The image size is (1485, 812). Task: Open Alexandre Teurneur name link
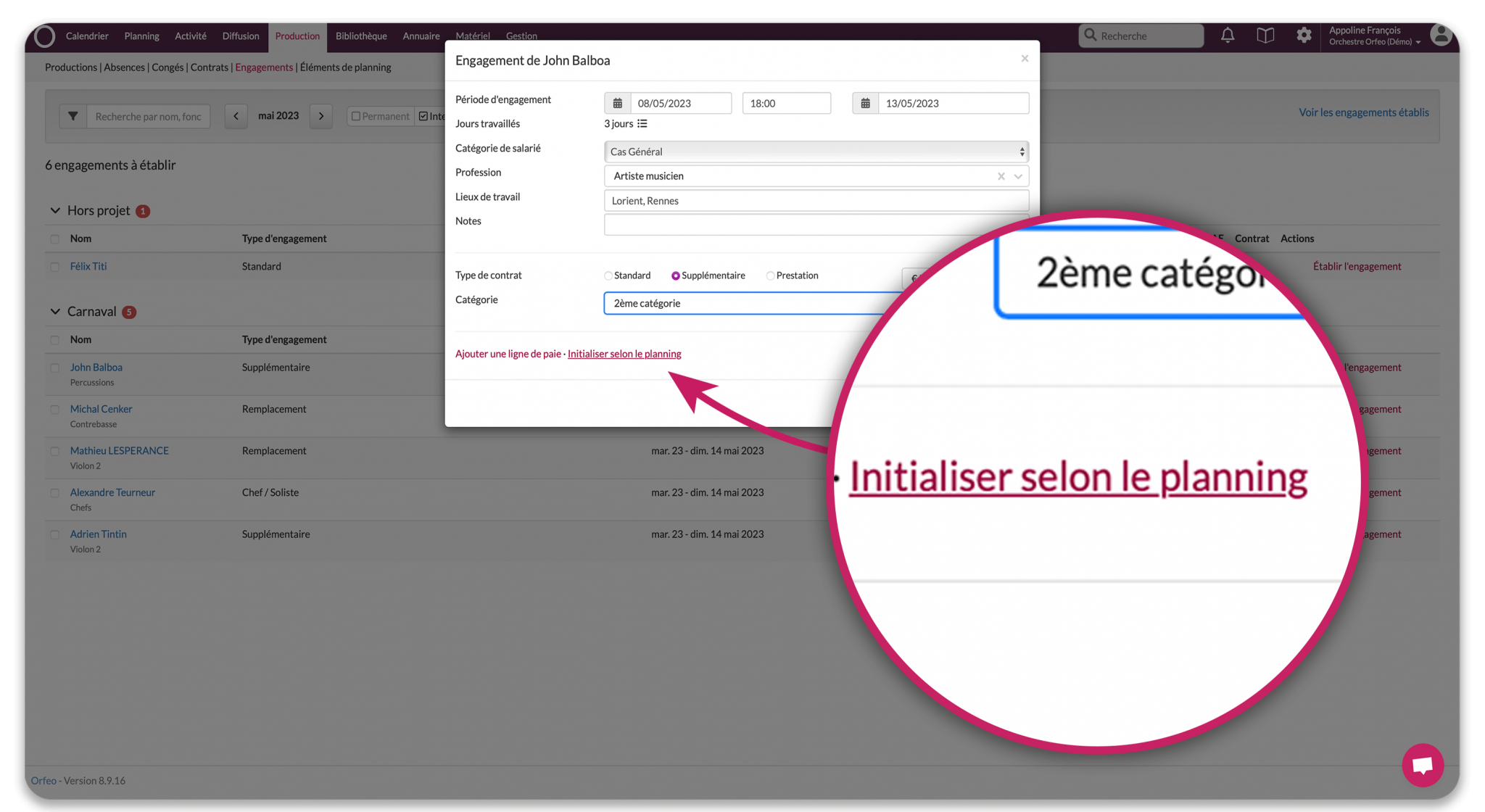click(x=112, y=492)
